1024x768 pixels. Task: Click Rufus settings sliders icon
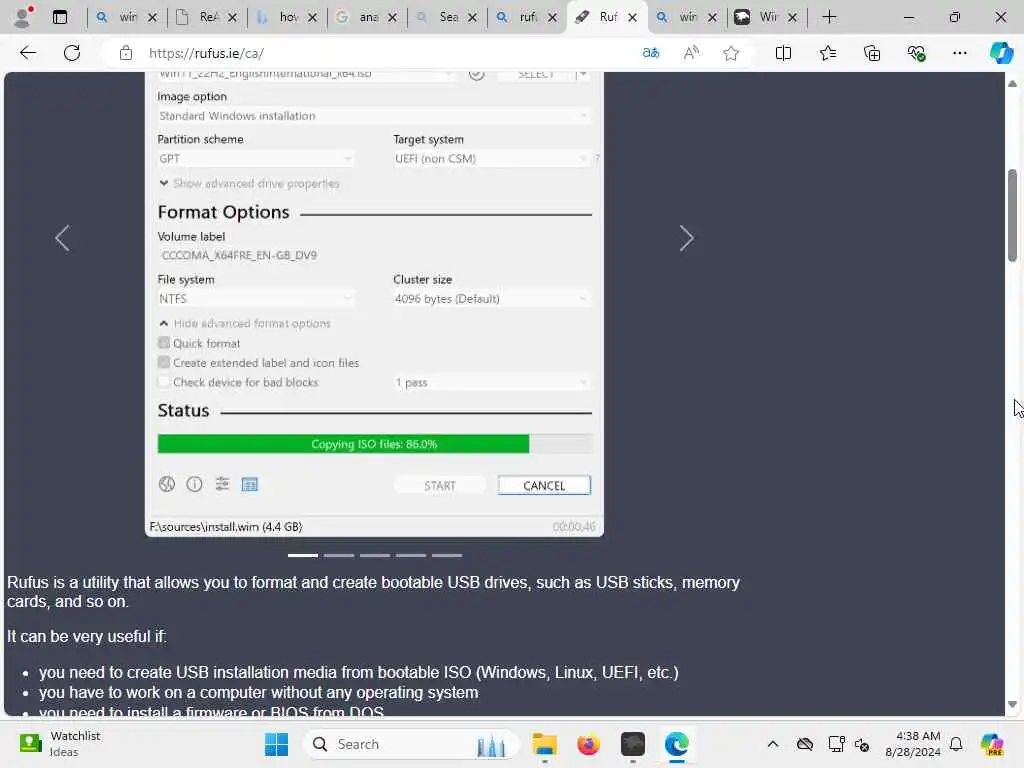tap(222, 484)
